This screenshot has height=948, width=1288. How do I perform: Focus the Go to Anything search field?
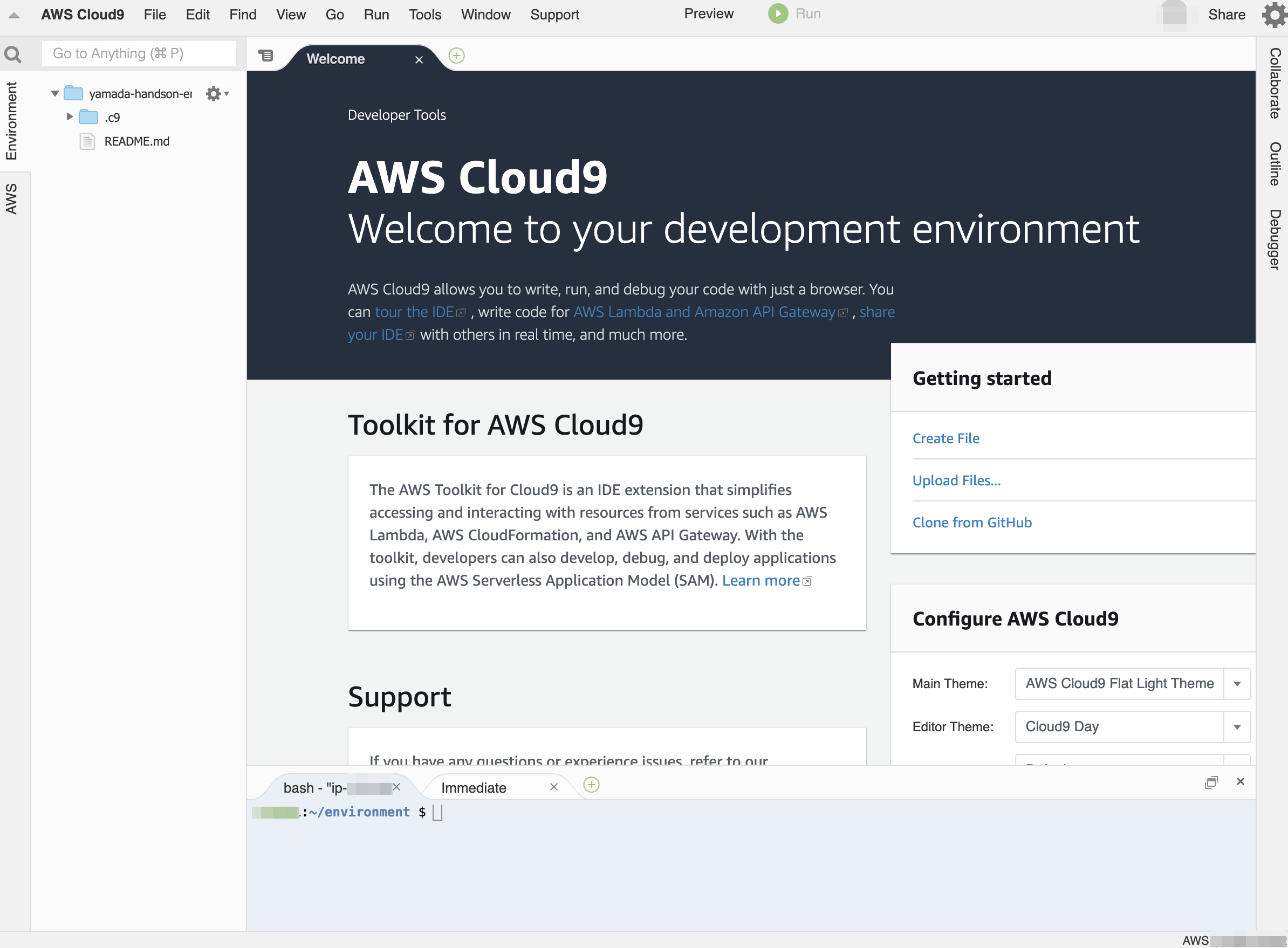pos(139,53)
